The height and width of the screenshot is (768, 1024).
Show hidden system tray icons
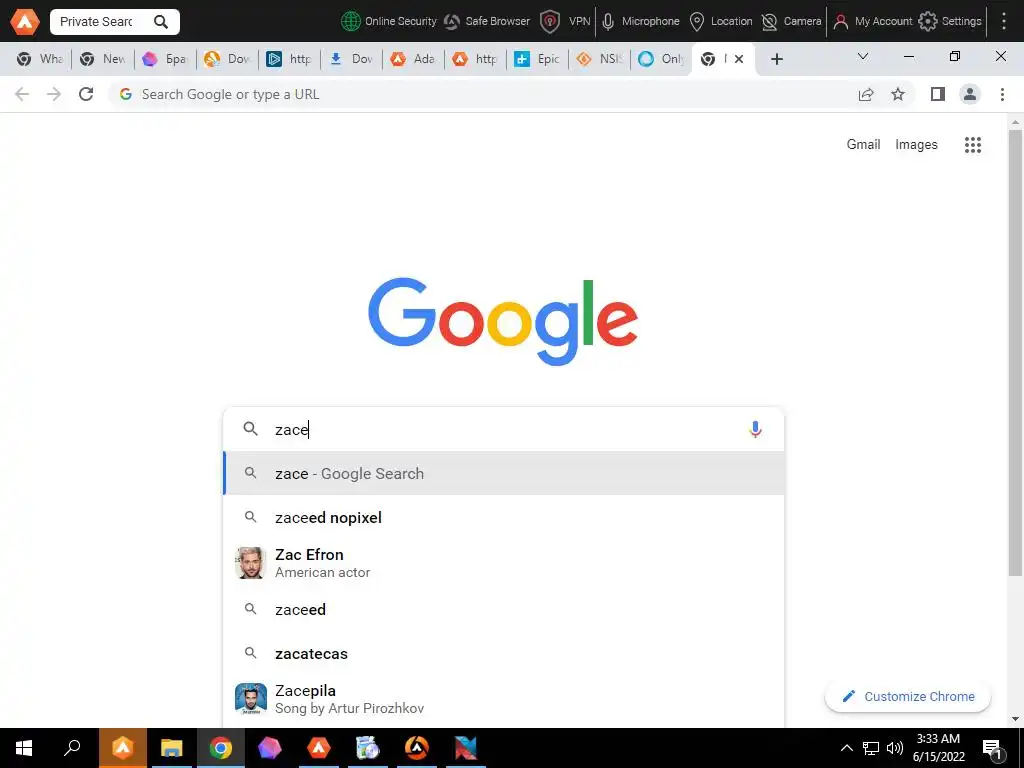click(846, 748)
